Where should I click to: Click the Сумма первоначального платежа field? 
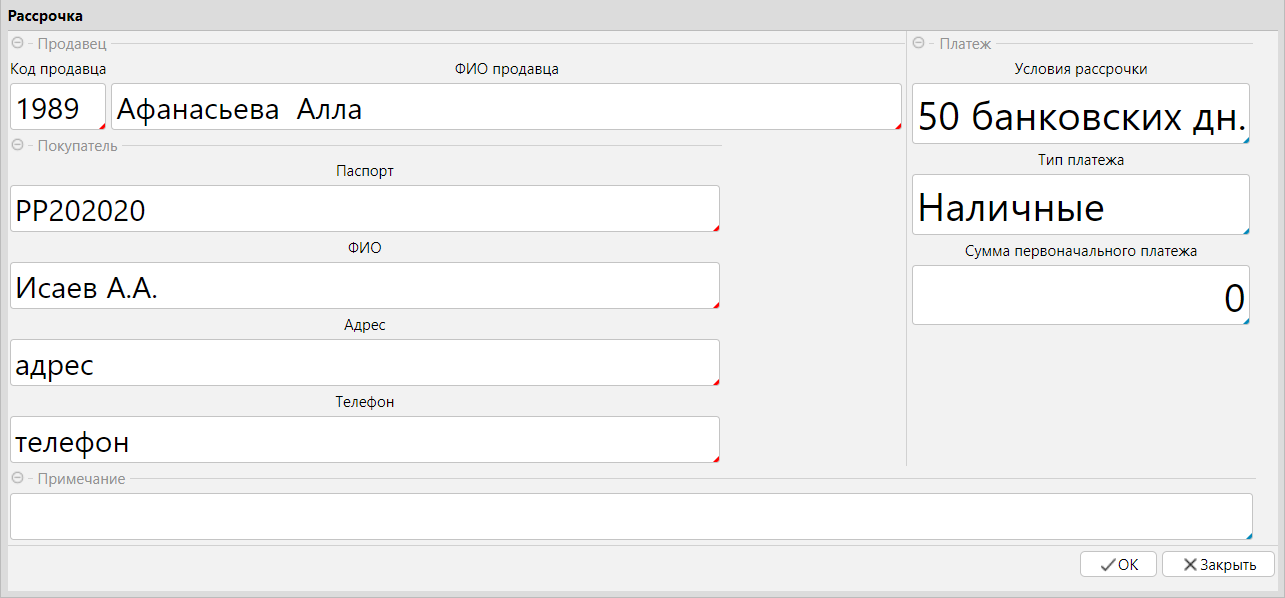(x=1080, y=297)
